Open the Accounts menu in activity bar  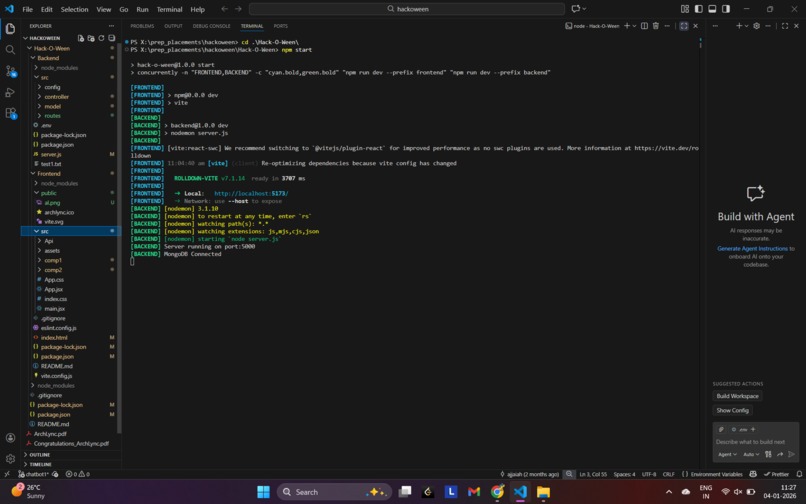tap(10, 438)
